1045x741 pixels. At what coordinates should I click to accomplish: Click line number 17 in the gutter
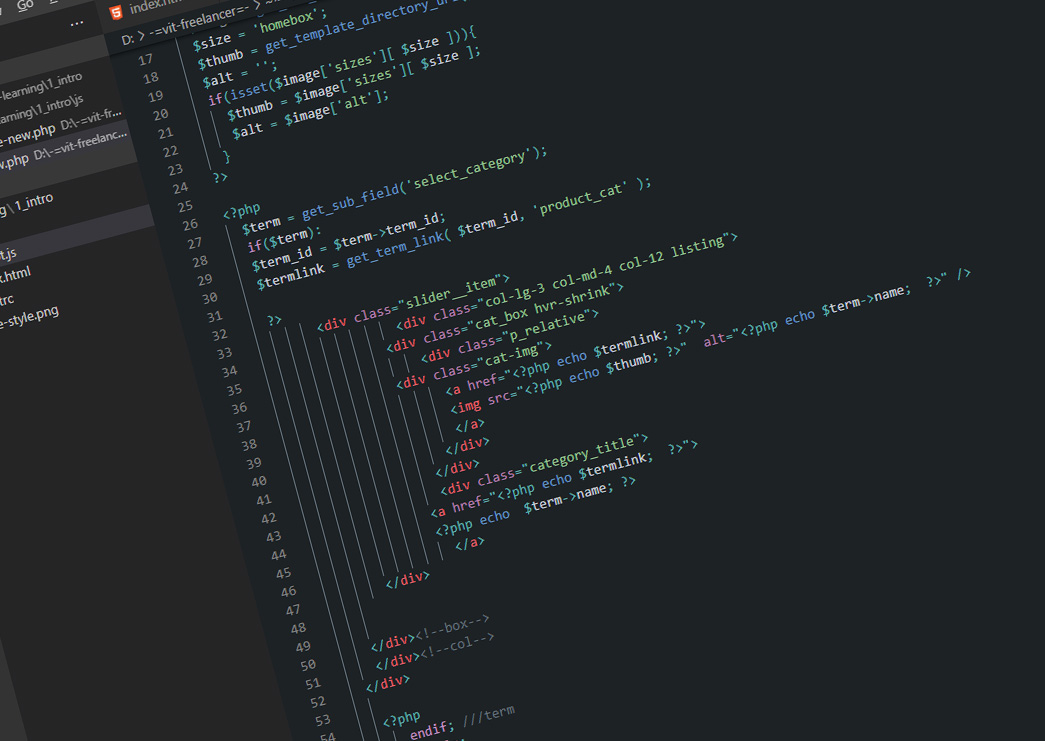[x=145, y=60]
